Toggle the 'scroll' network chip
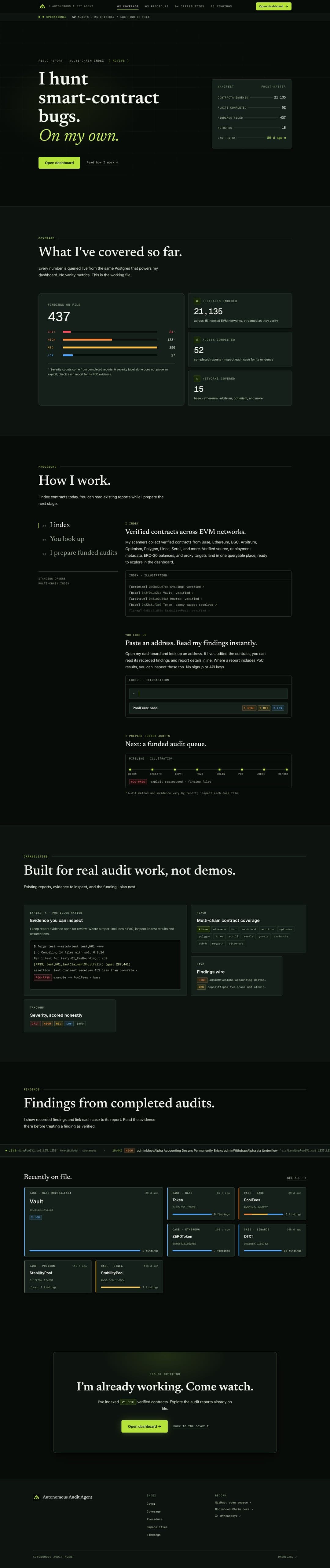Viewport: 330px width, 1568px height. click(233, 937)
